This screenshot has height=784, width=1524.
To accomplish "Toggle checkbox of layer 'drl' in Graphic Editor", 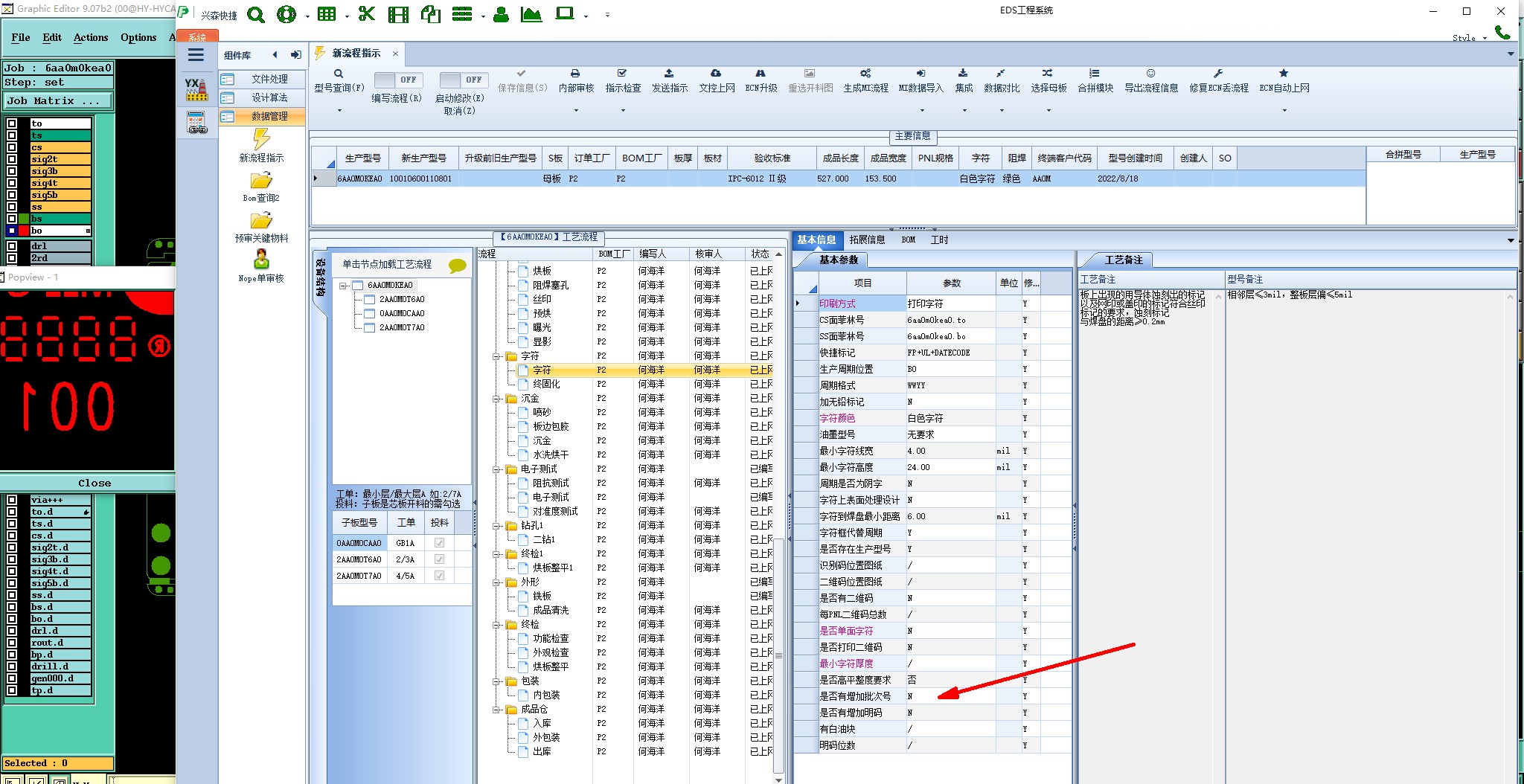I will click(x=12, y=246).
